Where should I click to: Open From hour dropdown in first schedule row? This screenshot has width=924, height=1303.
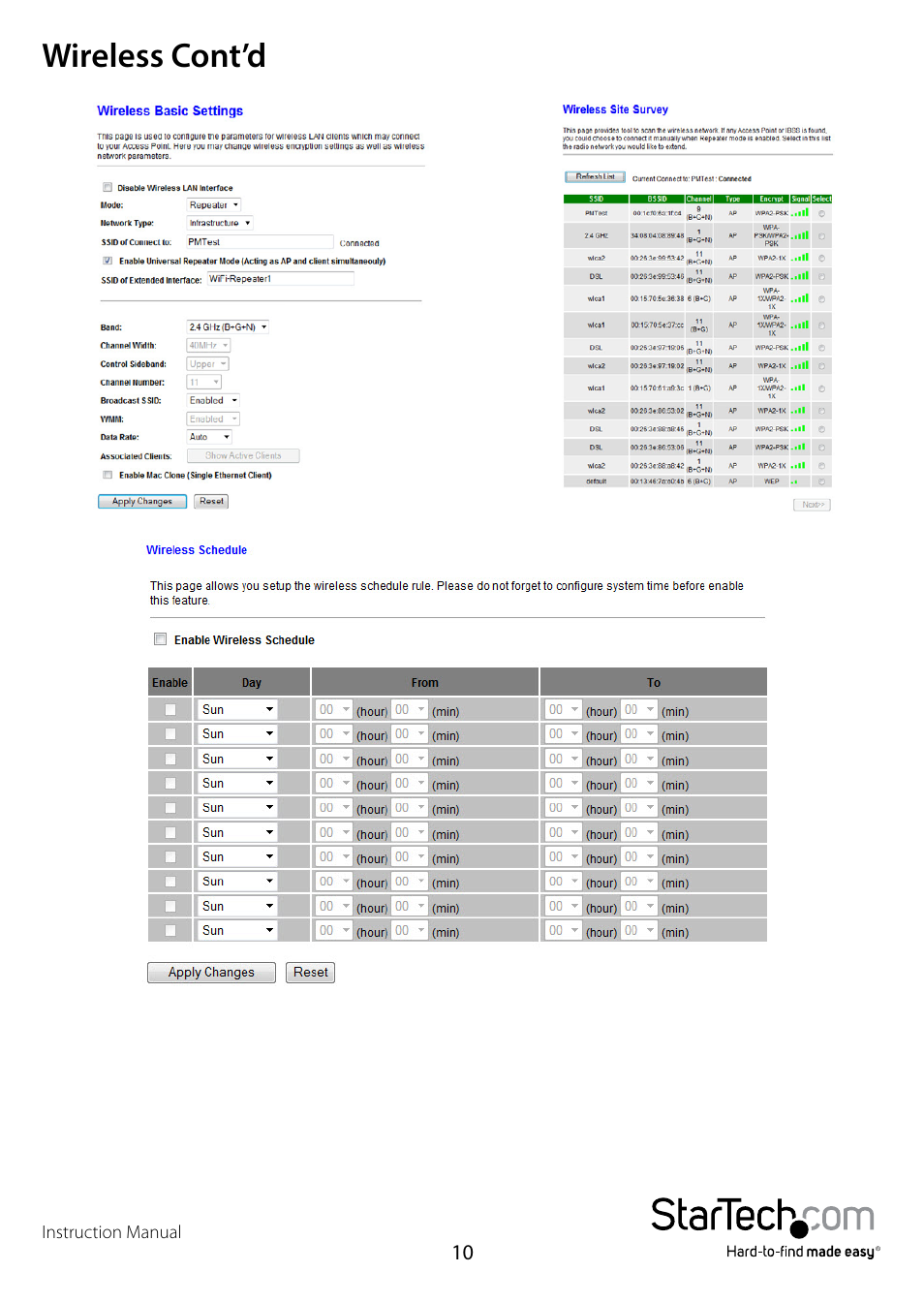pyautogui.click(x=334, y=710)
